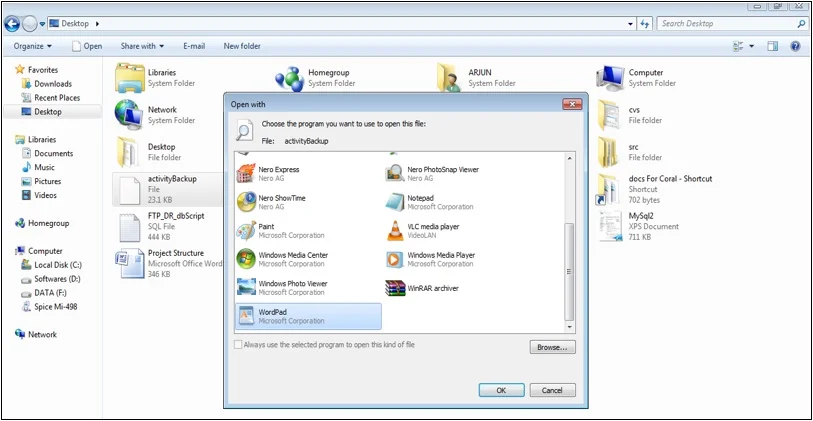The image size is (813, 421).
Task: Open the change view dropdown arrow
Action: [752, 46]
